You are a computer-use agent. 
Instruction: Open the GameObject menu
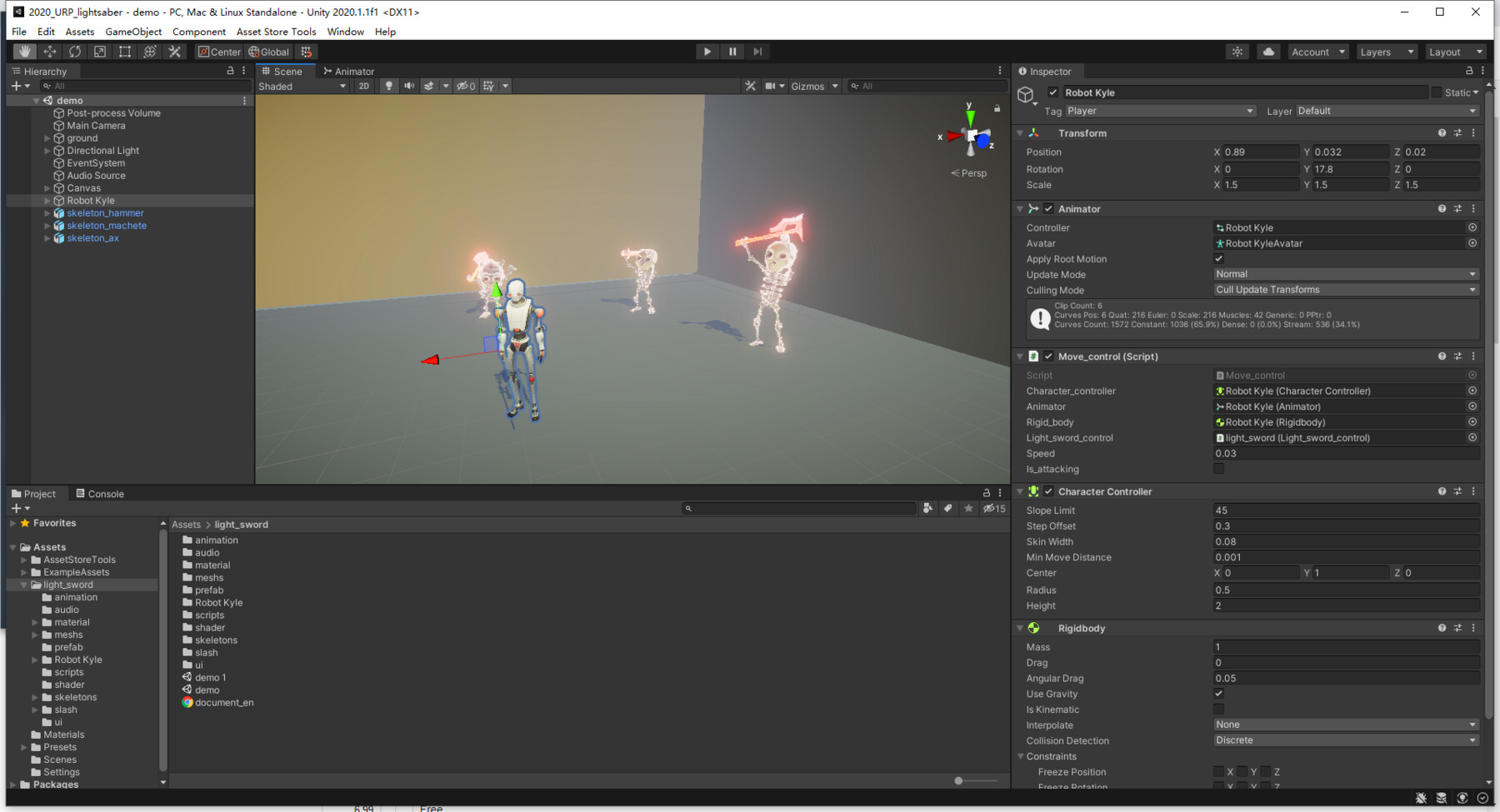coord(133,32)
